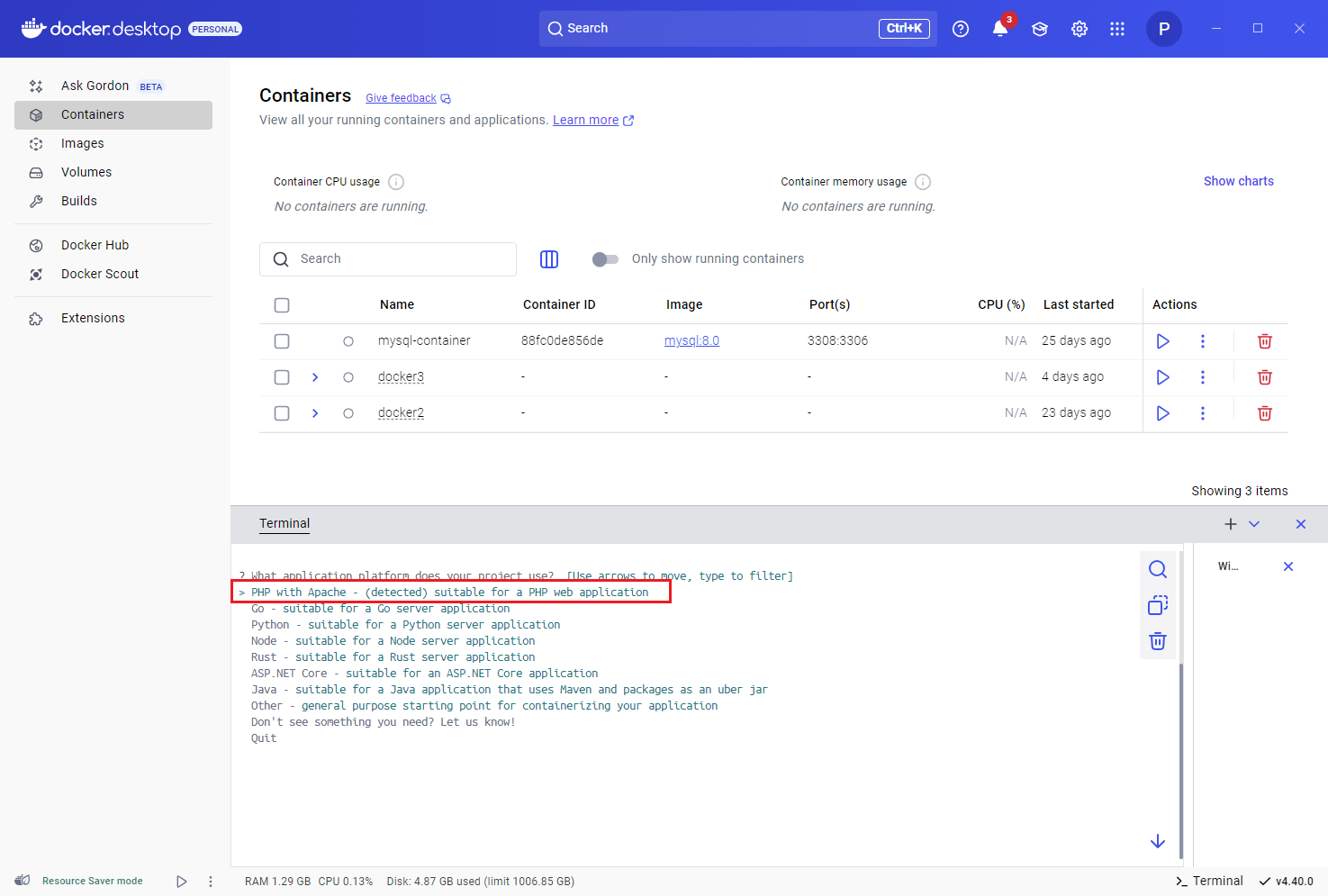Open notifications bell icon
This screenshot has width=1328, height=896.
(x=1000, y=29)
